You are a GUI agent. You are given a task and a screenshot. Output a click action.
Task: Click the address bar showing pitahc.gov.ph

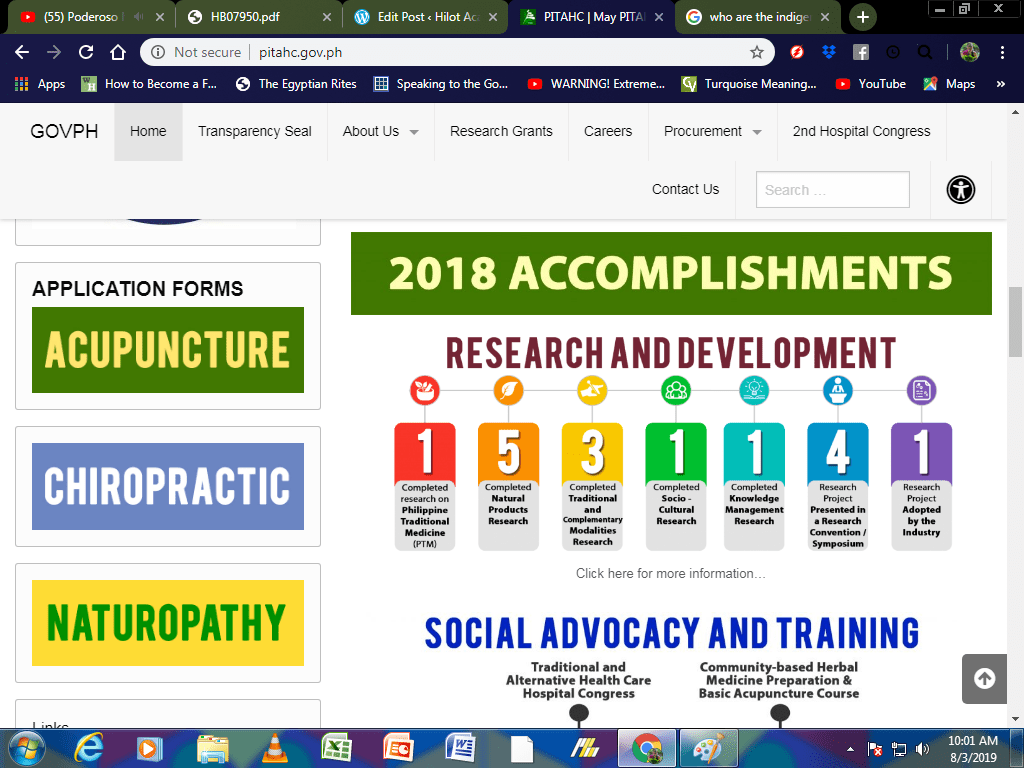tap(457, 52)
